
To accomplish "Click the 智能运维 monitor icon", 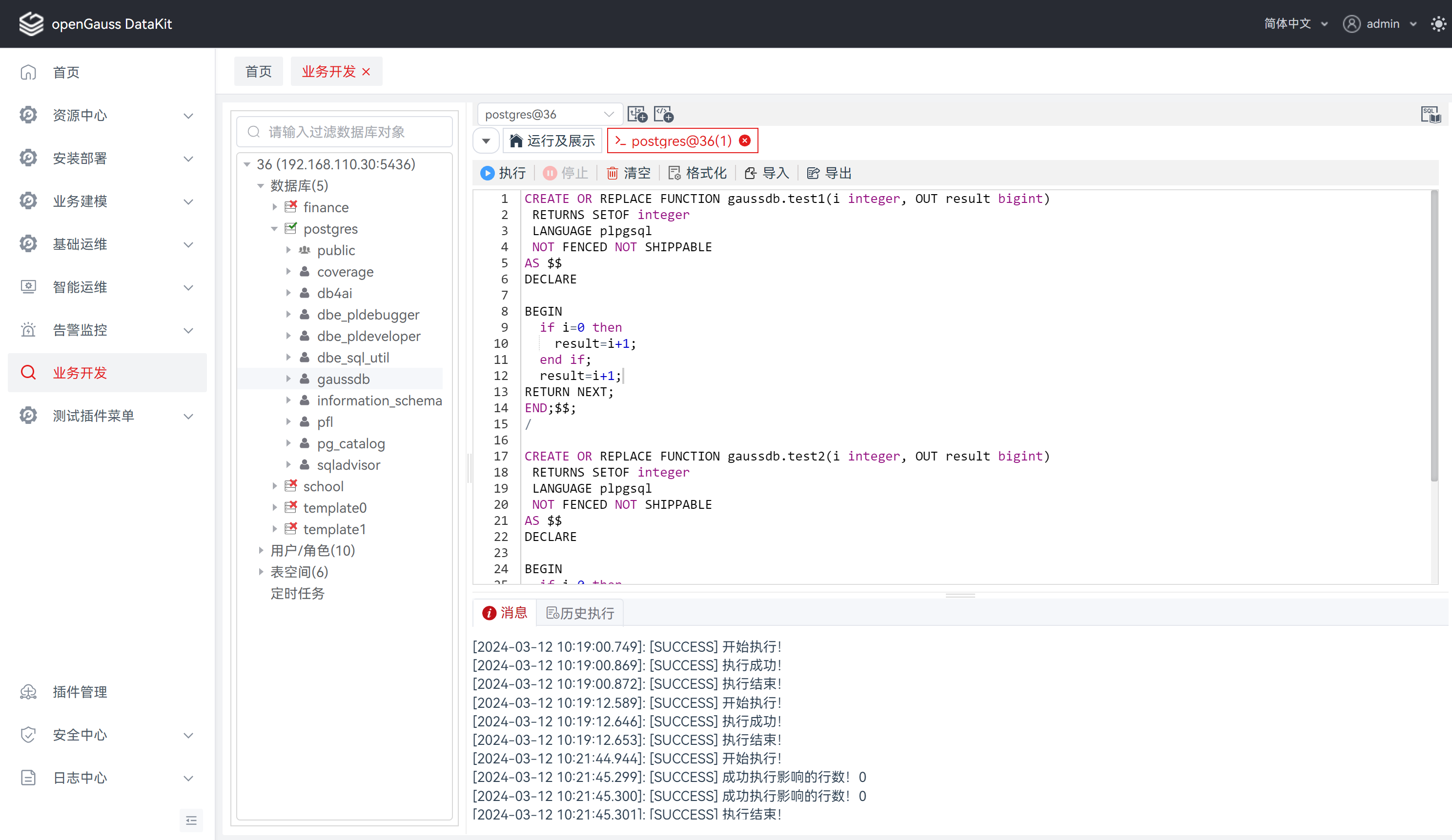I will 28,287.
